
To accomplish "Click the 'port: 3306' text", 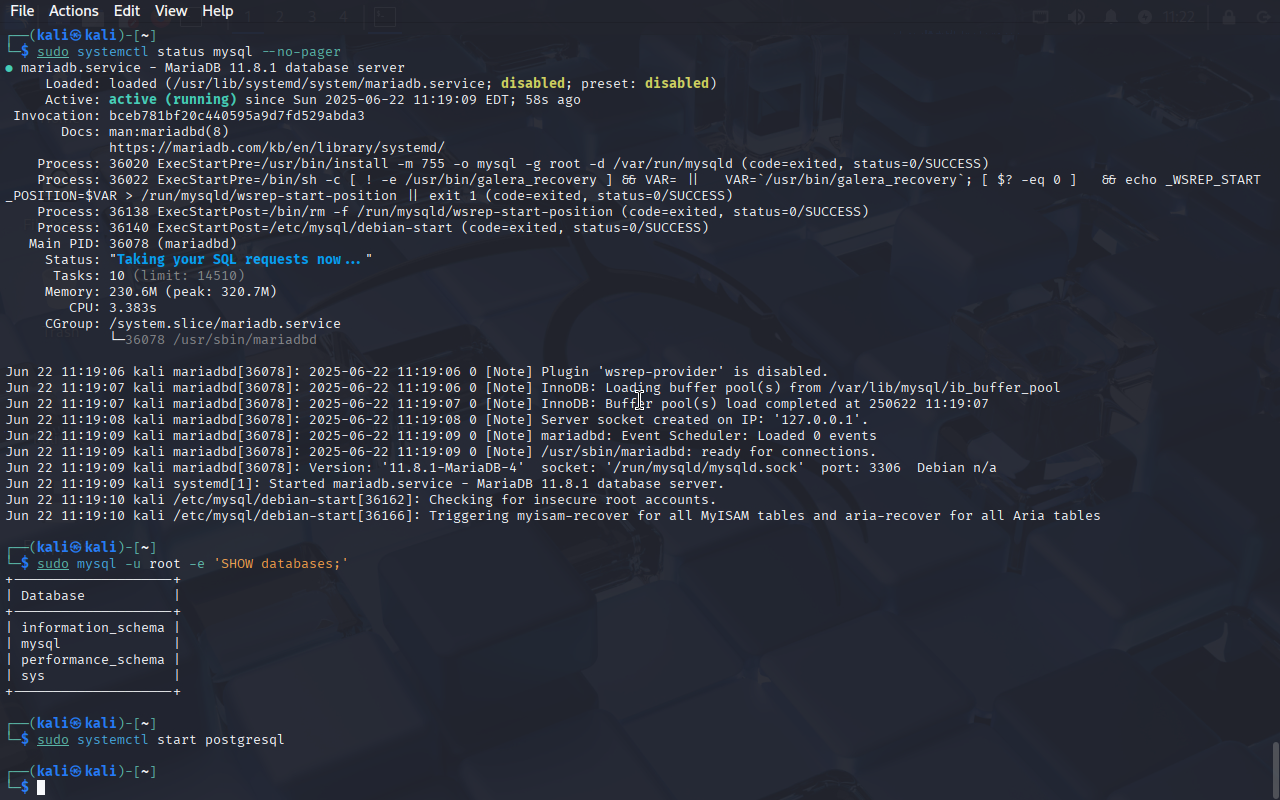I will click(861, 468).
